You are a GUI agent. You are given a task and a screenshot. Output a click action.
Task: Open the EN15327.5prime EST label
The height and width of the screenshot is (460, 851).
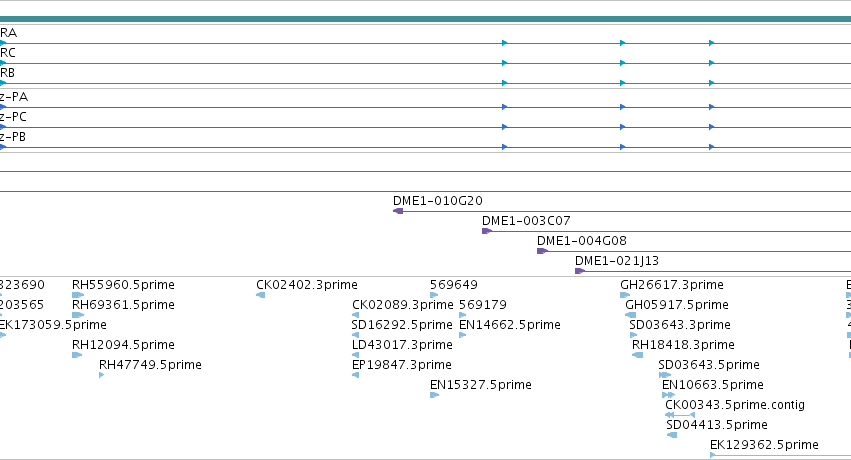(x=480, y=385)
